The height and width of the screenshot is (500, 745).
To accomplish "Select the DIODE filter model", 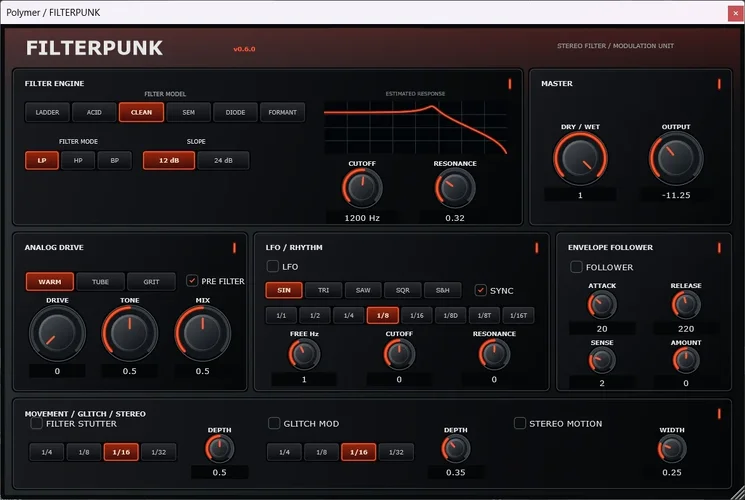I will pos(235,112).
